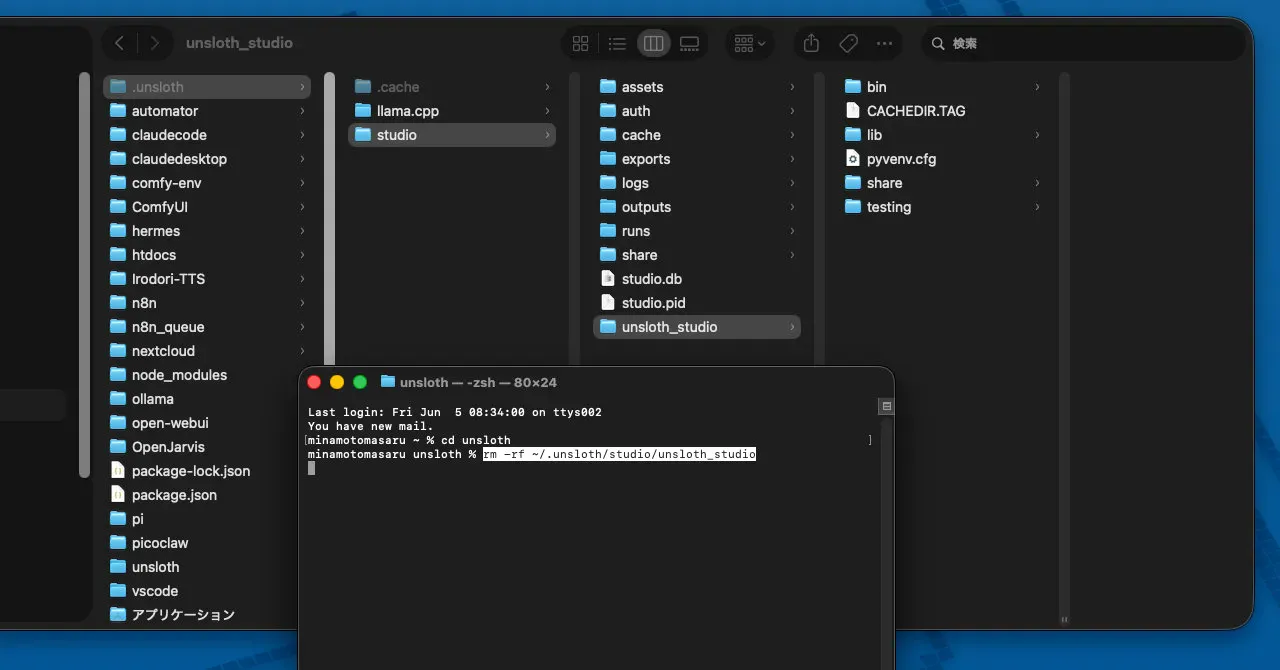This screenshot has width=1280, height=670.
Task: Expand the bin folder chevron
Action: tap(1037, 87)
